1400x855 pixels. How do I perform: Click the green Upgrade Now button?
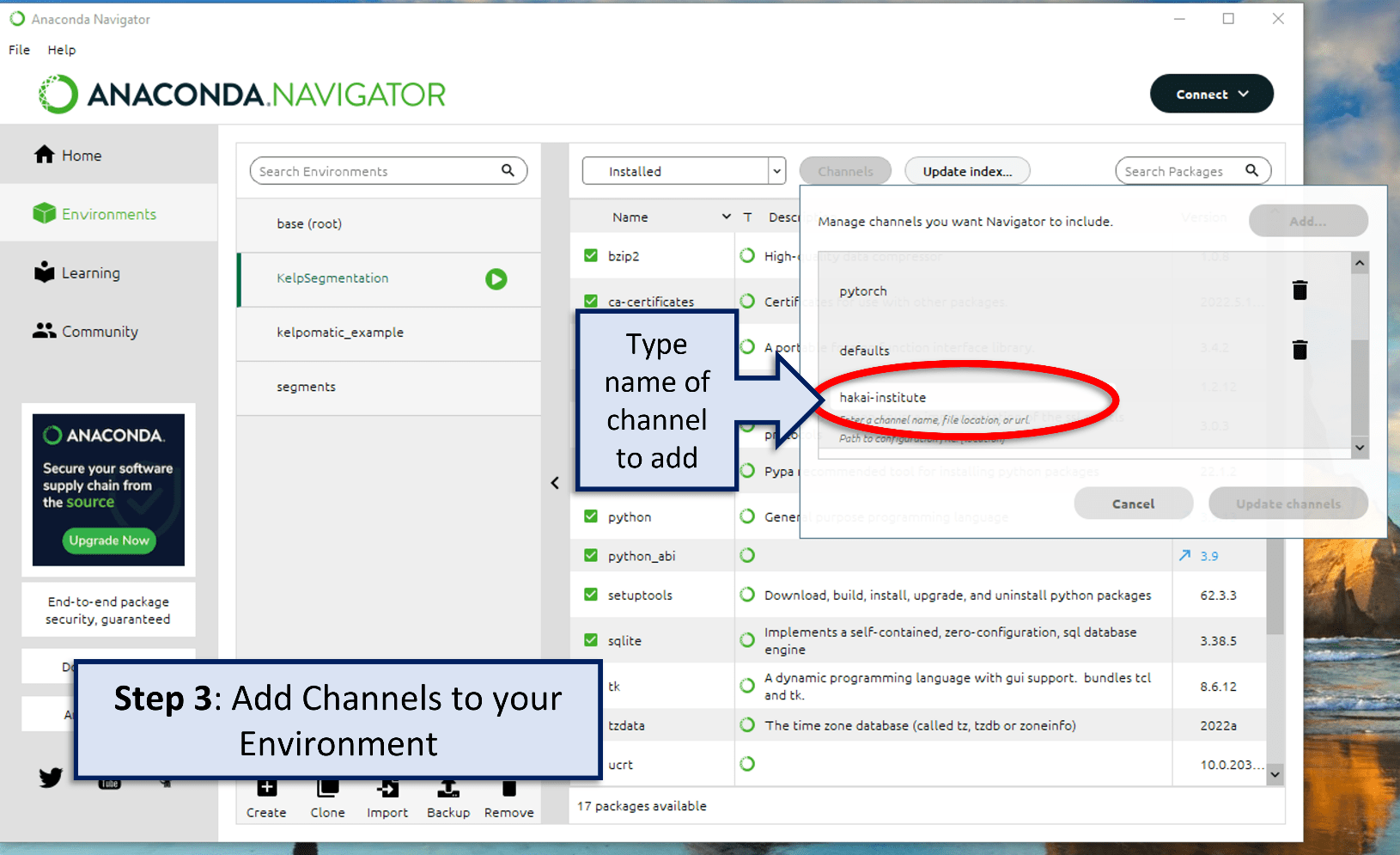tap(109, 540)
